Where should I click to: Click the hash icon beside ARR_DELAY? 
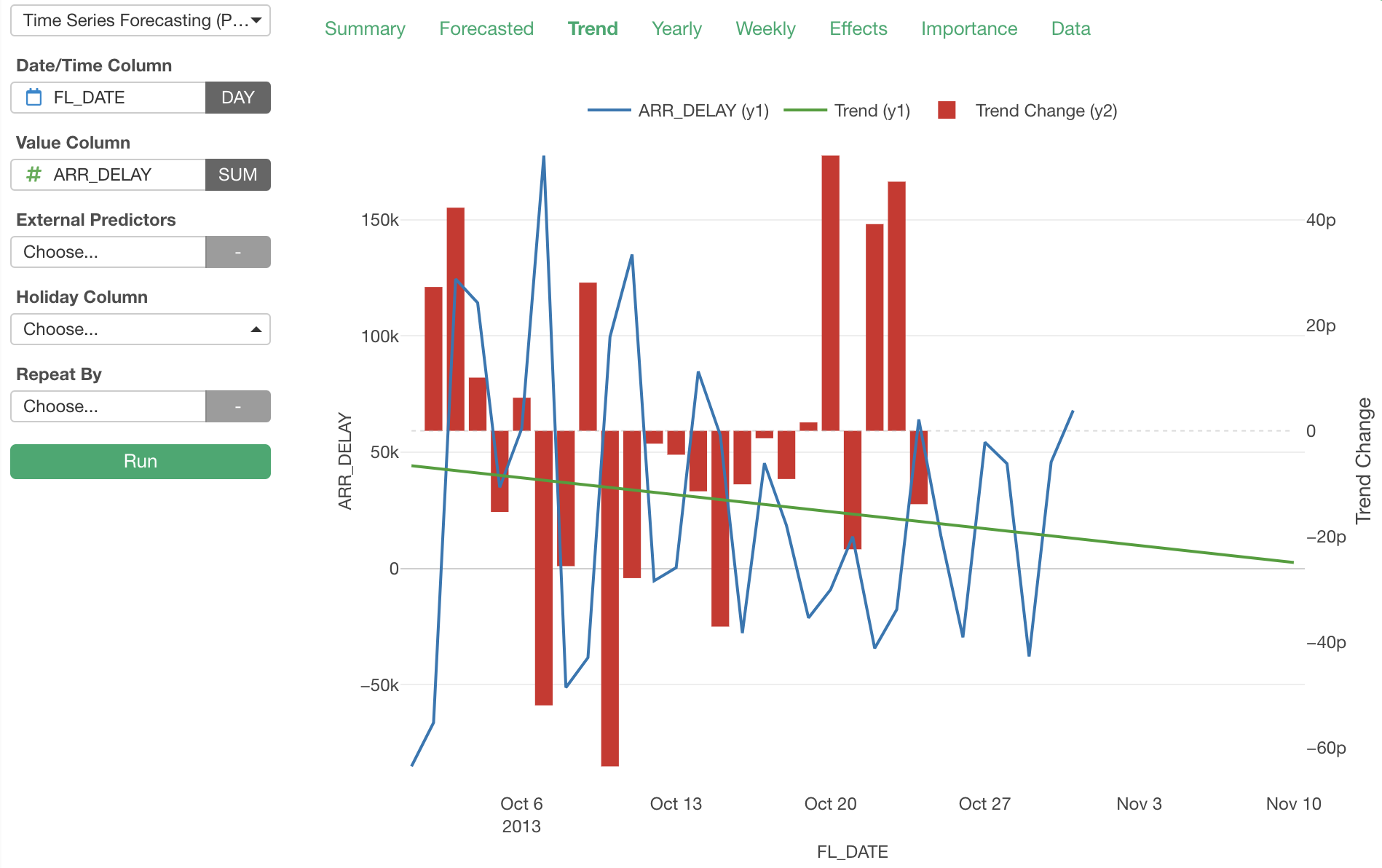point(33,175)
